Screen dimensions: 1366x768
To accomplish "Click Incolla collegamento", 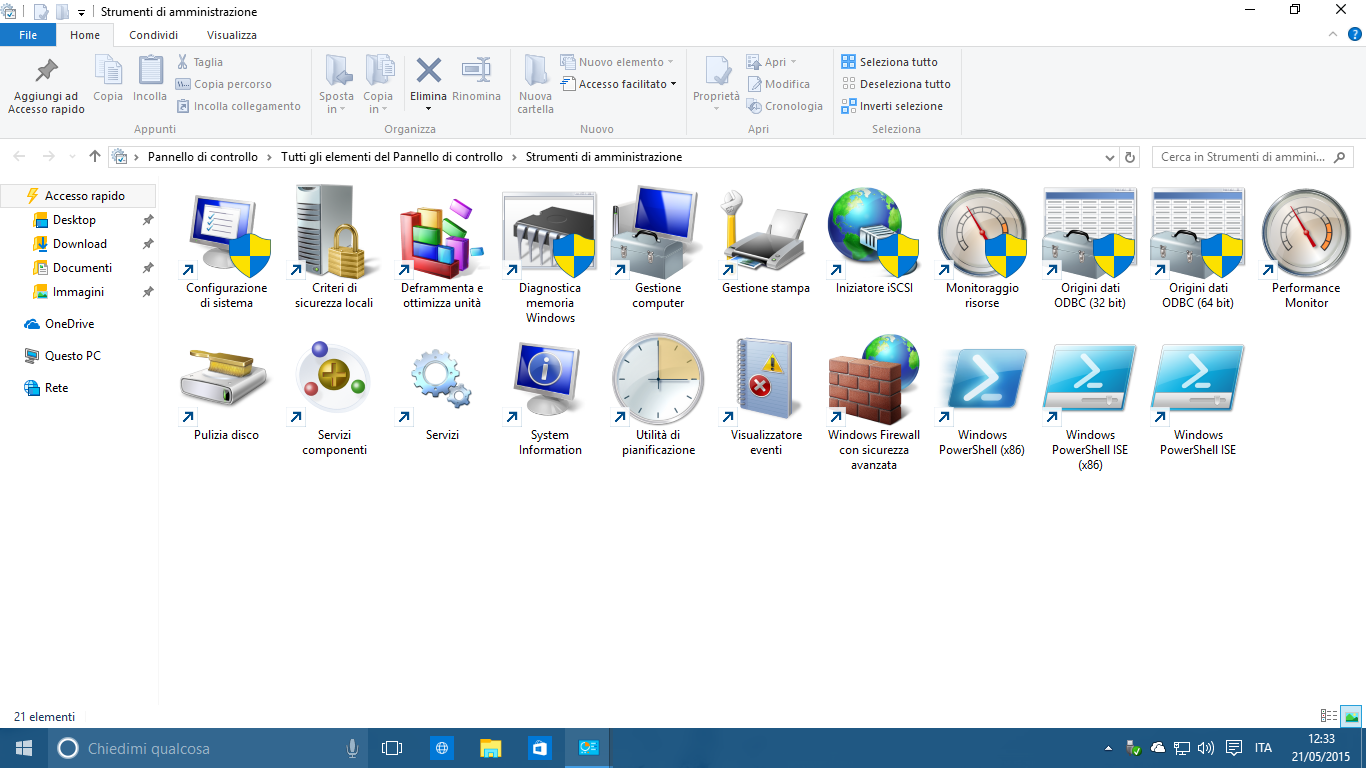I will 238,106.
